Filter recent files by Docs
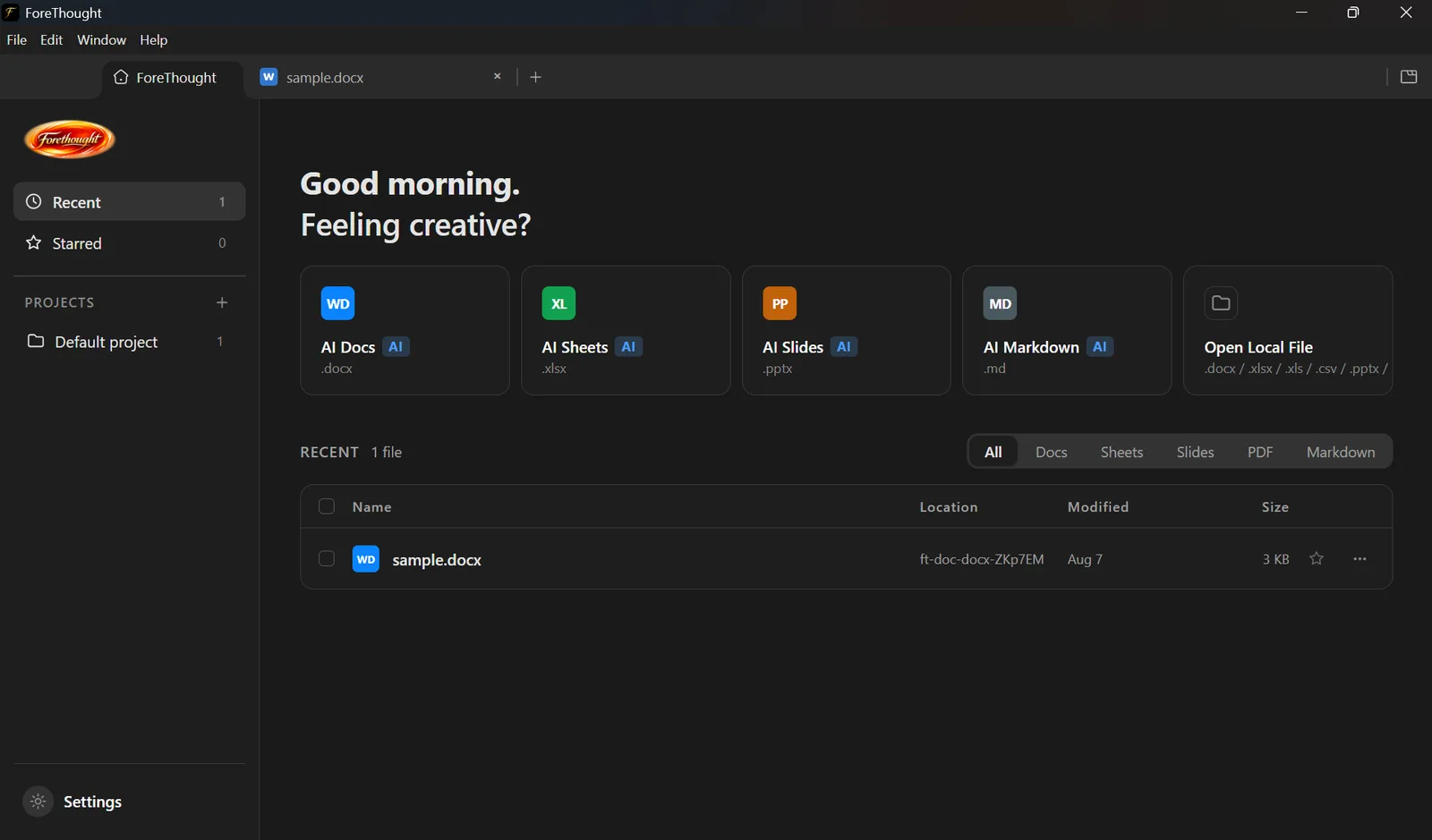1432x840 pixels. (1051, 452)
